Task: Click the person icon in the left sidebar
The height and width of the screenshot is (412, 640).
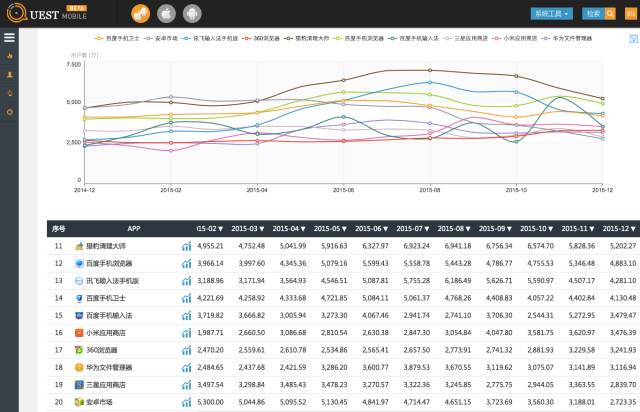Action: click(x=10, y=75)
